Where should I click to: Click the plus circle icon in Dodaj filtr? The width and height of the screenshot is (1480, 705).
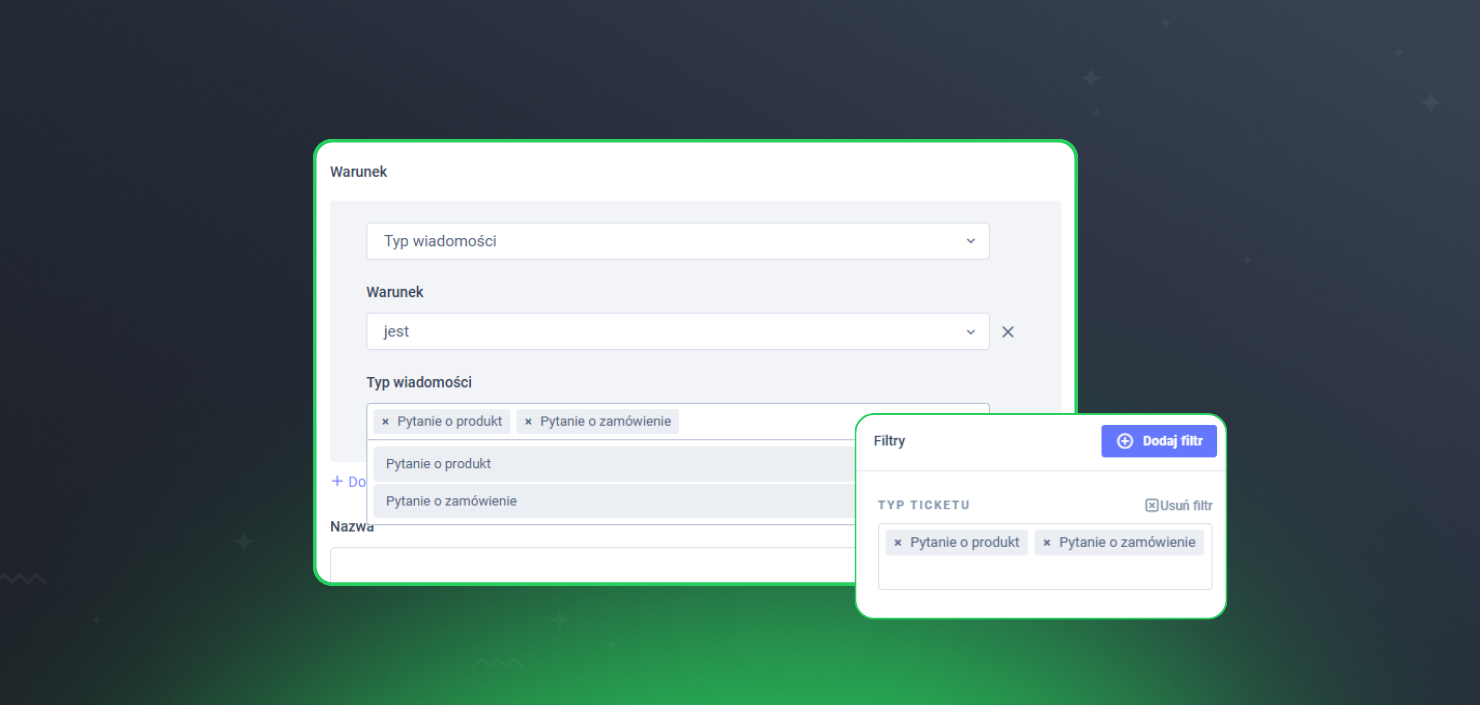pos(1124,441)
